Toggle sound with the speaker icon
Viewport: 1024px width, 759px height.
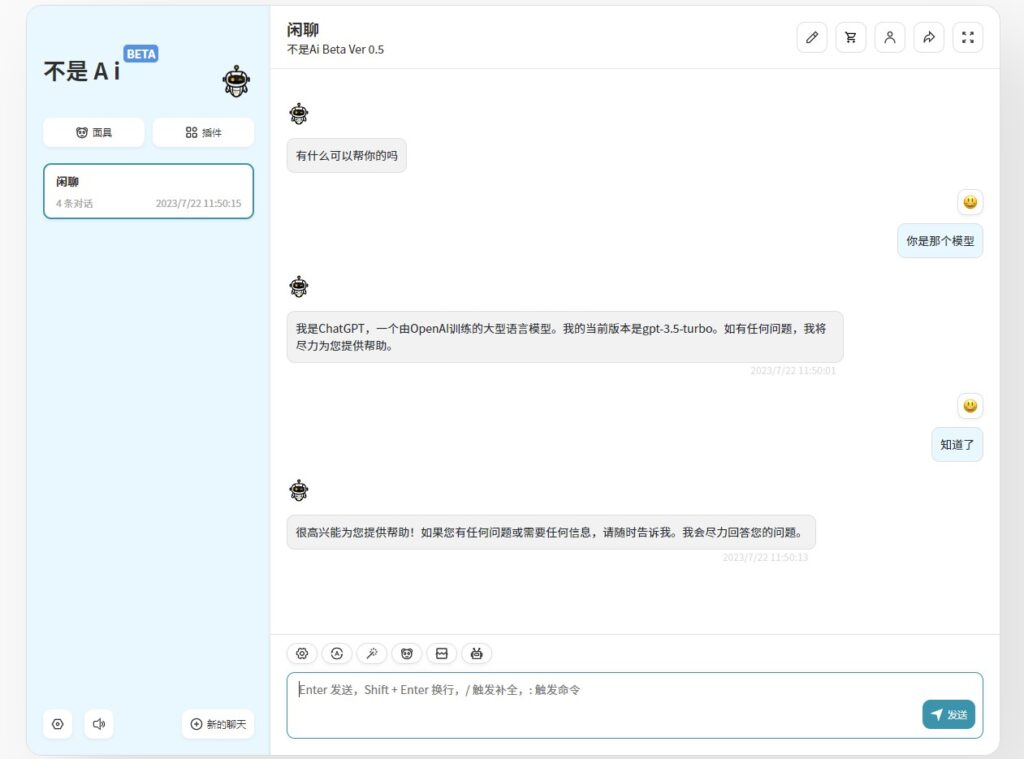point(99,724)
